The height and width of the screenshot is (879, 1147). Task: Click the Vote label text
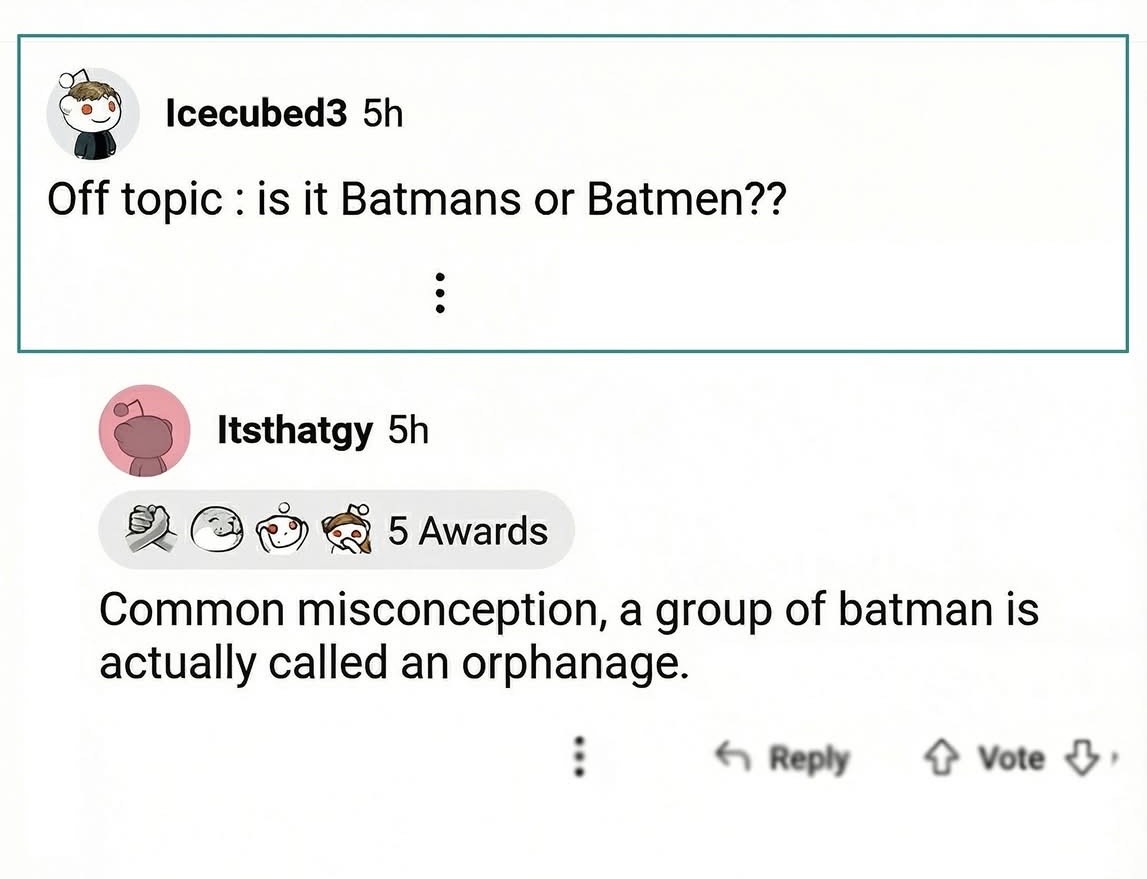click(1012, 758)
